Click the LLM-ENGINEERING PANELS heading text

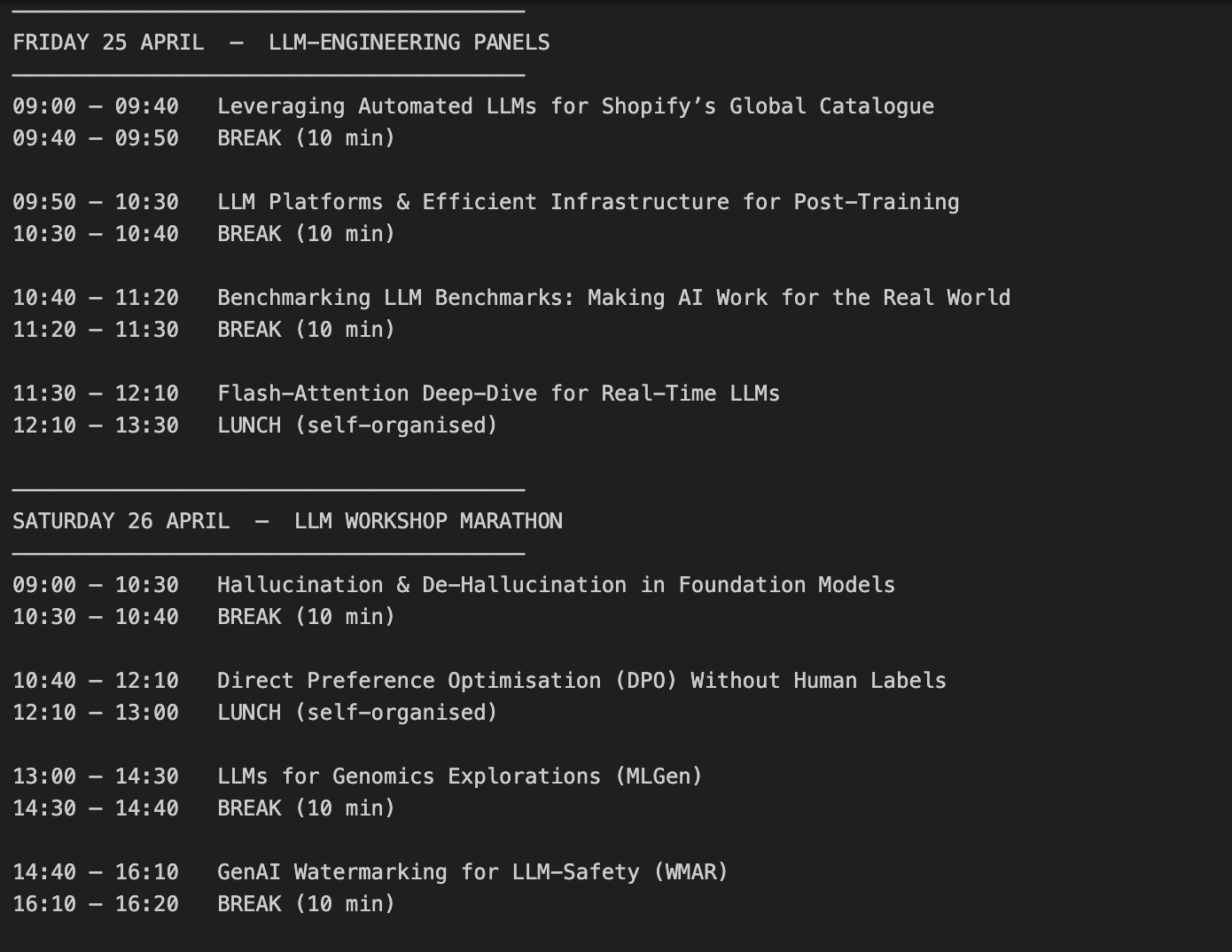coord(409,42)
